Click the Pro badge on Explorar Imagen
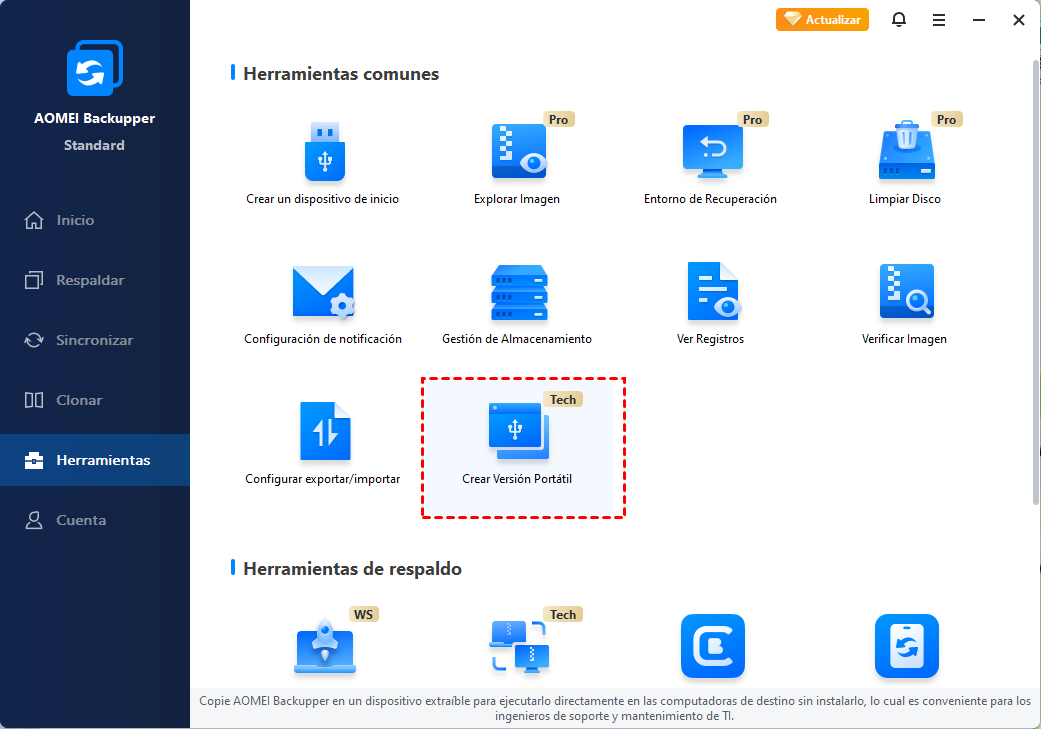 pos(558,120)
